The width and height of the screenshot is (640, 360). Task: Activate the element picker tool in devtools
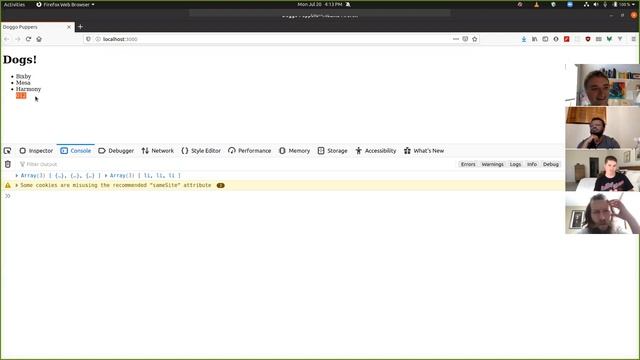7,151
